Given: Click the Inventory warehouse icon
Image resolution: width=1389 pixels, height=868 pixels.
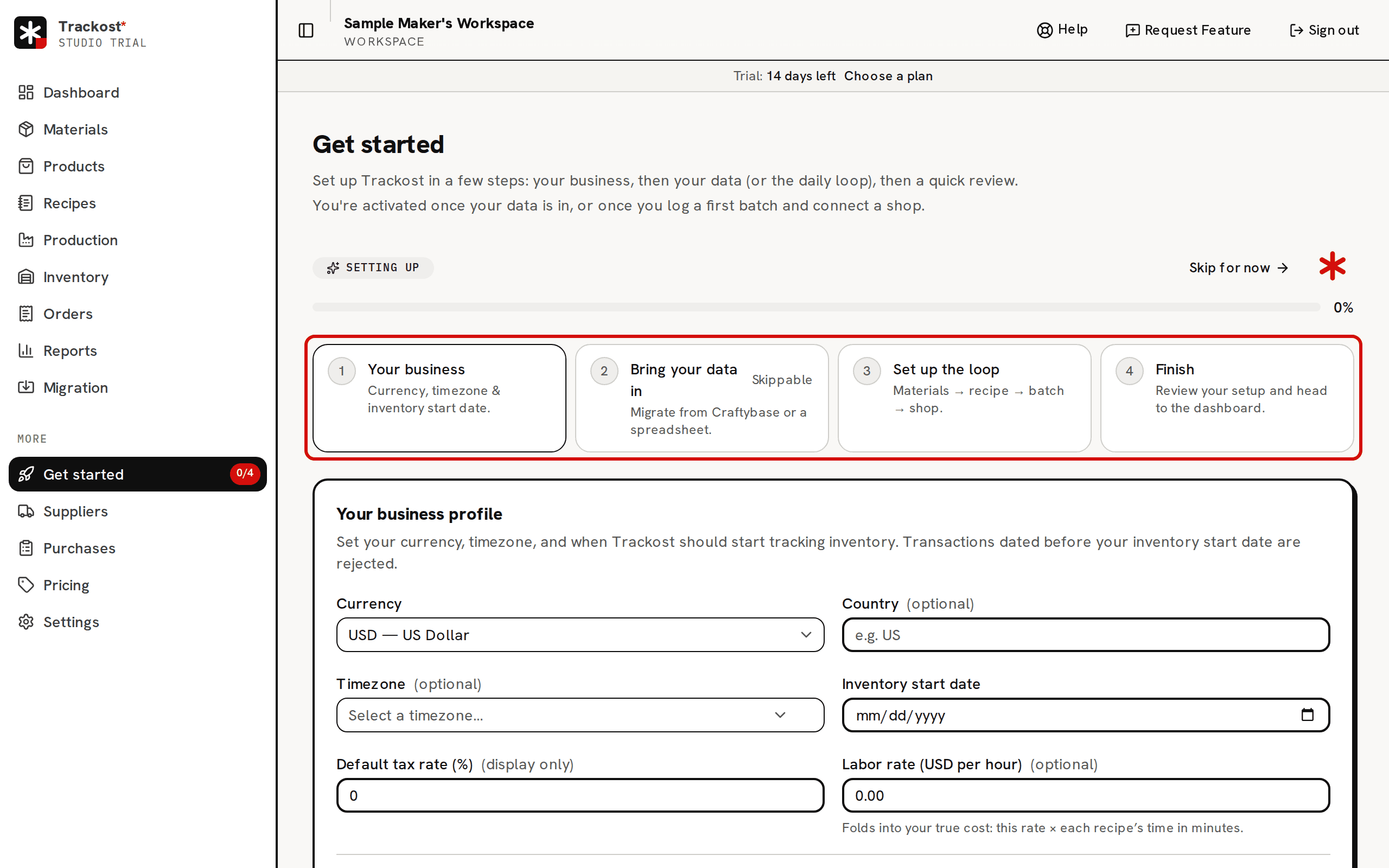Looking at the screenshot, I should click(x=26, y=277).
